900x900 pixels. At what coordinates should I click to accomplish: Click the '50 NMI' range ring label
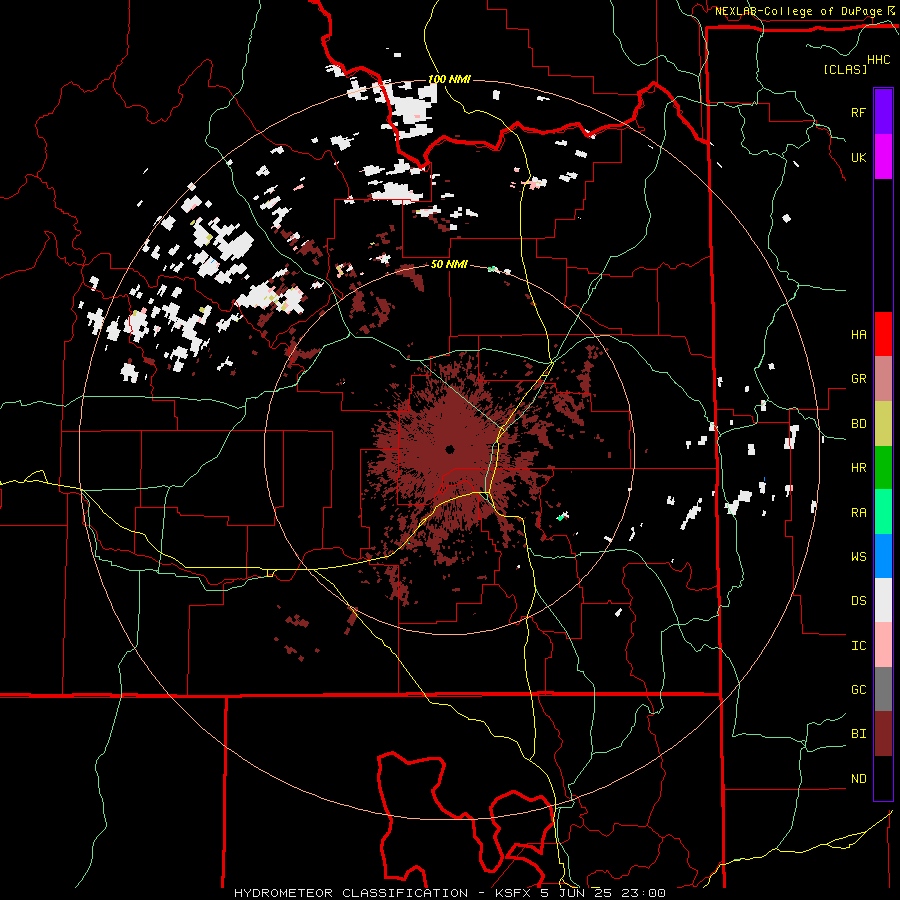pos(449,265)
